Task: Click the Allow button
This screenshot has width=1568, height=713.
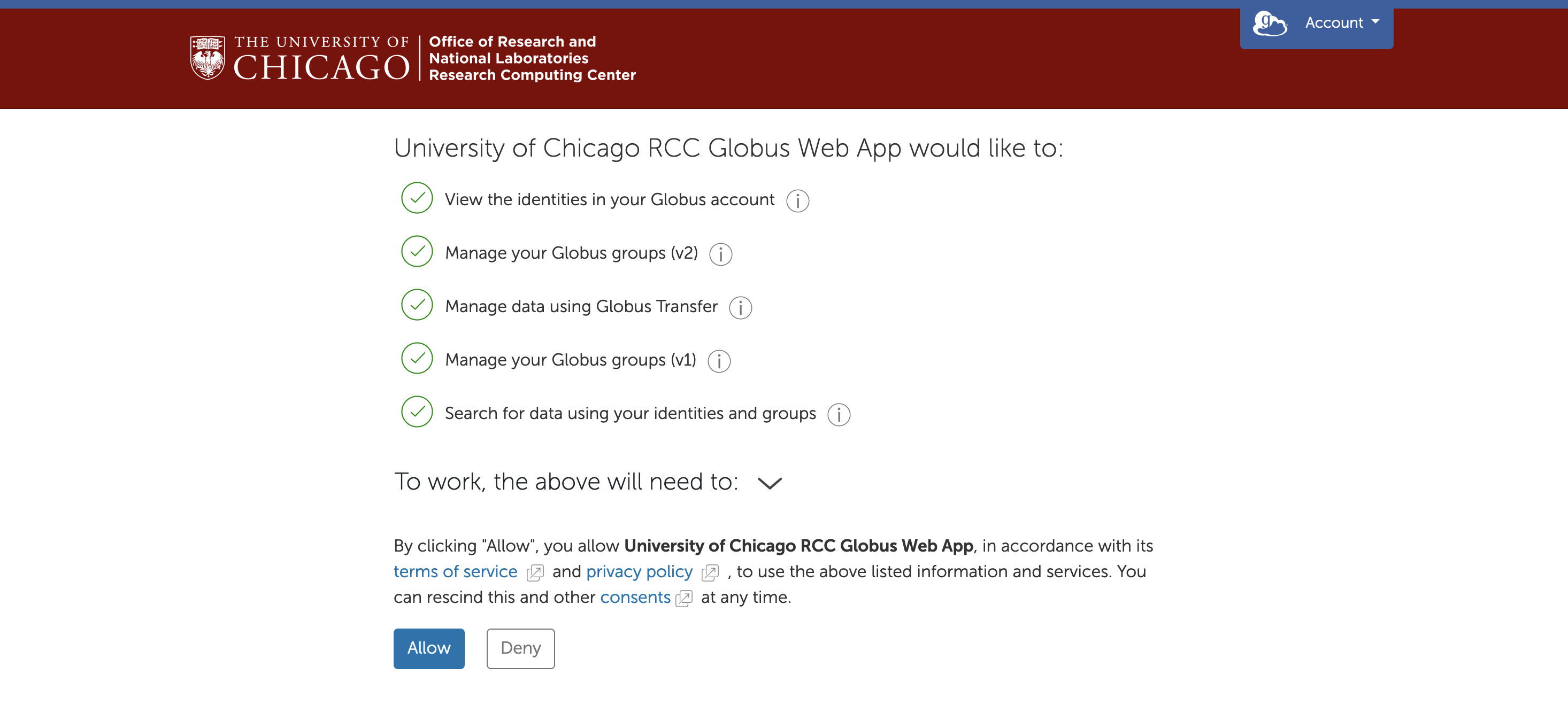Action: [x=428, y=648]
